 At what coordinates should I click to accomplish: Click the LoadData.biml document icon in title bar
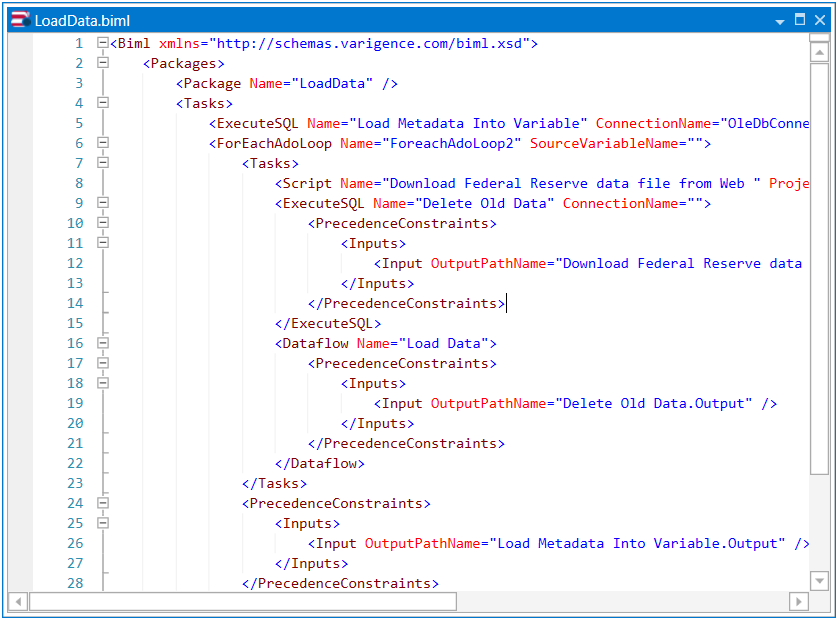18,20
